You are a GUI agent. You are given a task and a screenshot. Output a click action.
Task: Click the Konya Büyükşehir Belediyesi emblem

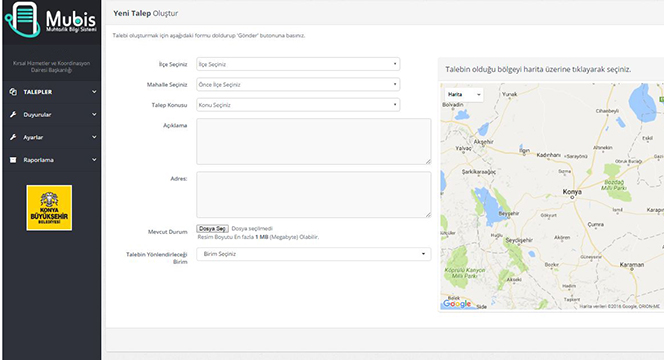49,208
